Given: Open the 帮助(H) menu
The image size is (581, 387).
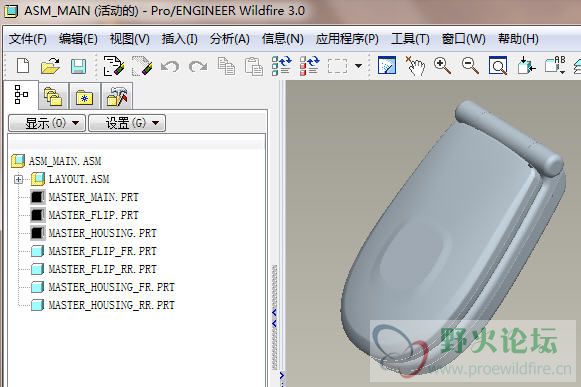Looking at the screenshot, I should [x=518, y=39].
